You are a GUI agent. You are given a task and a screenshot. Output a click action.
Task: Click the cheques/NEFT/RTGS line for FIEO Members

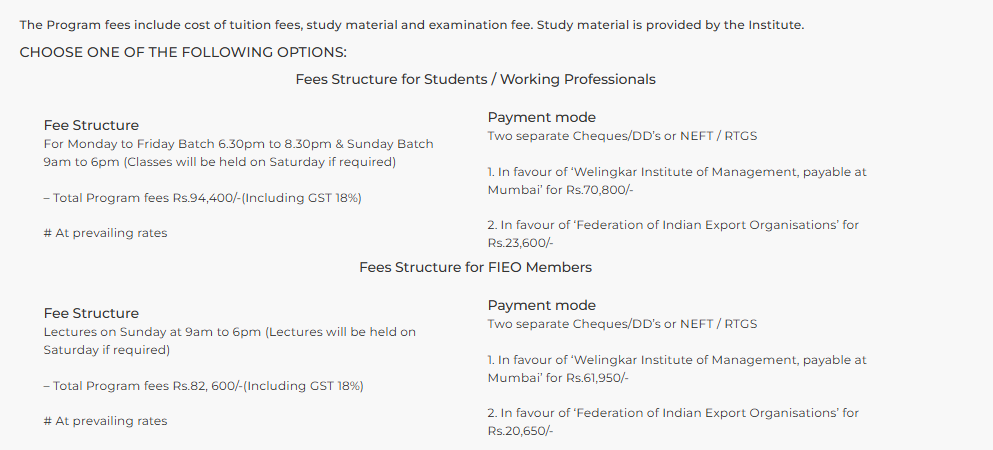[622, 324]
